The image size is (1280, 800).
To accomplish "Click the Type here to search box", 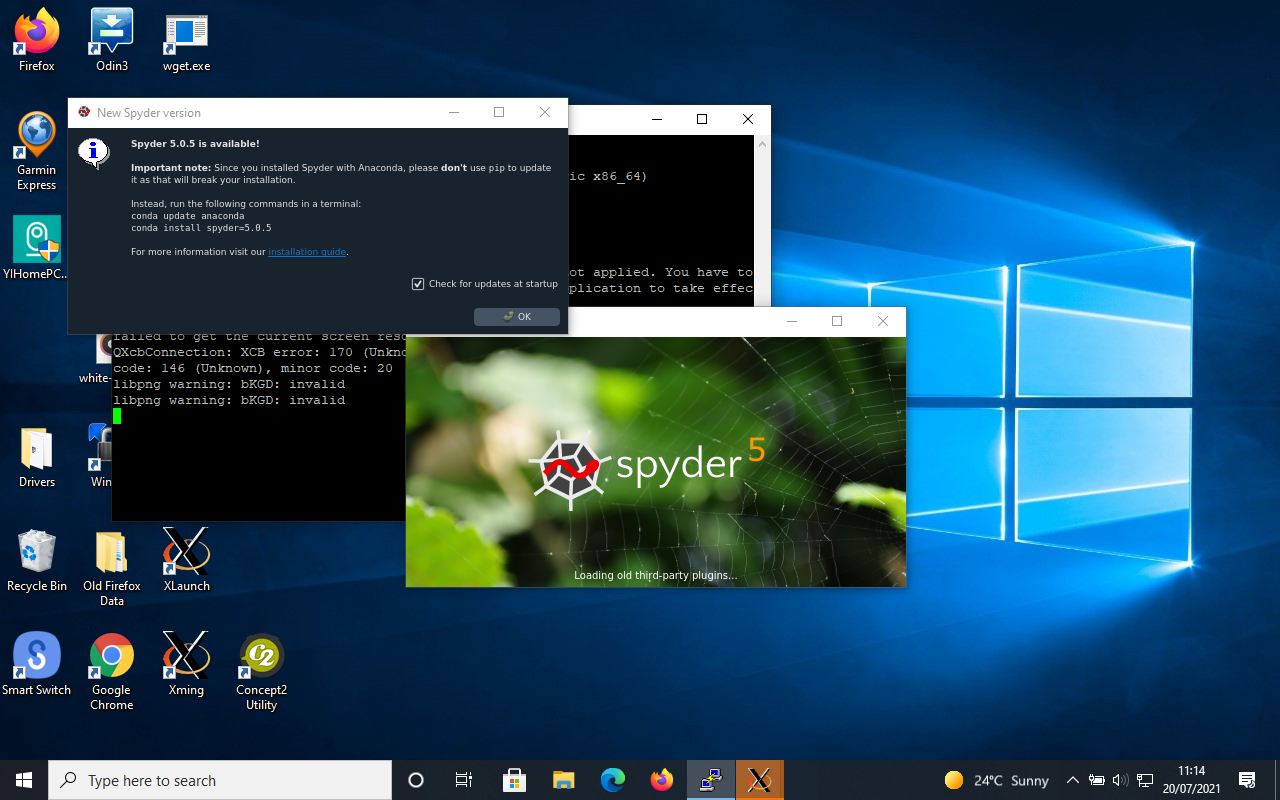I will click(x=220, y=780).
